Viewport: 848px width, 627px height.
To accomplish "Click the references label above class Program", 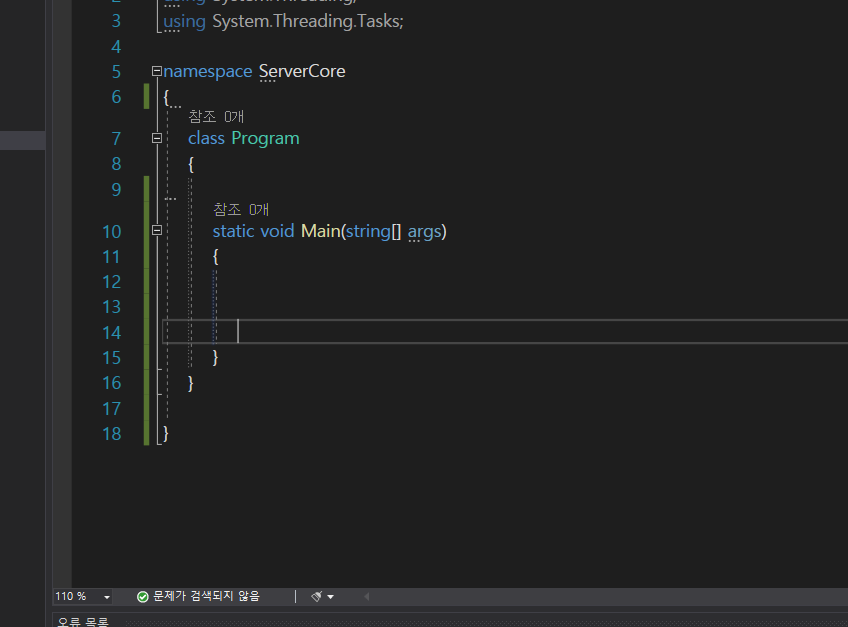I will pyautogui.click(x=216, y=116).
